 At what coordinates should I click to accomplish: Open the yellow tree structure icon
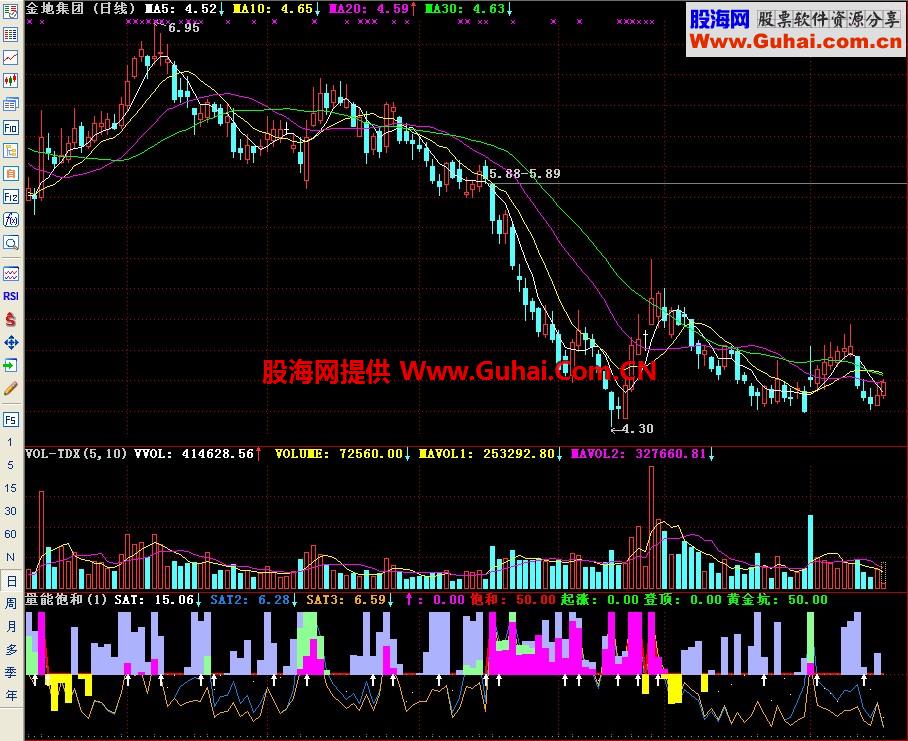pos(10,151)
